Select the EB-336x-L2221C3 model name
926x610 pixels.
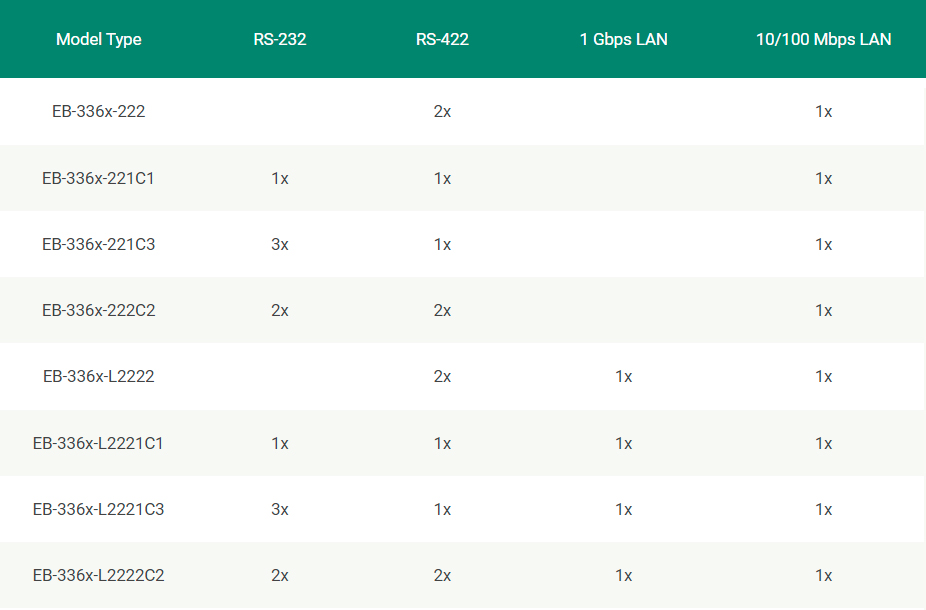(99, 510)
